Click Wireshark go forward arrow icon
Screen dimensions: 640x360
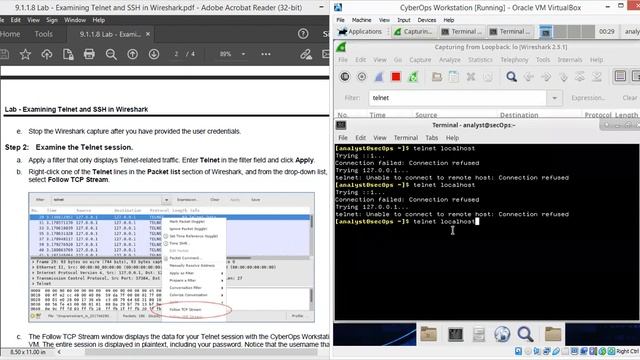click(x=546, y=77)
